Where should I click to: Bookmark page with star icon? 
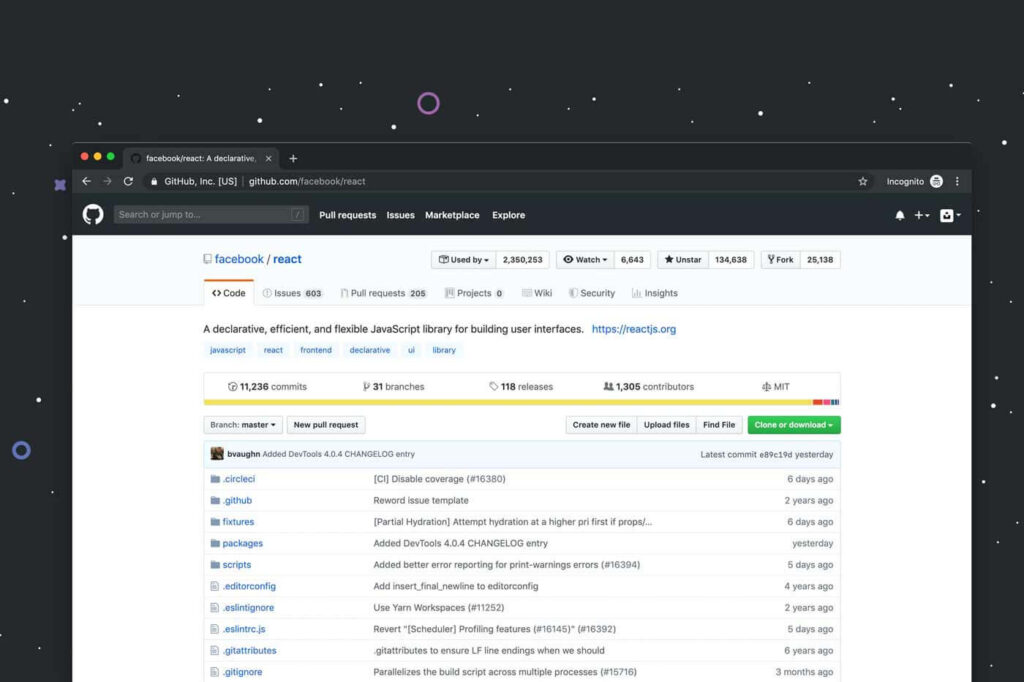click(862, 182)
